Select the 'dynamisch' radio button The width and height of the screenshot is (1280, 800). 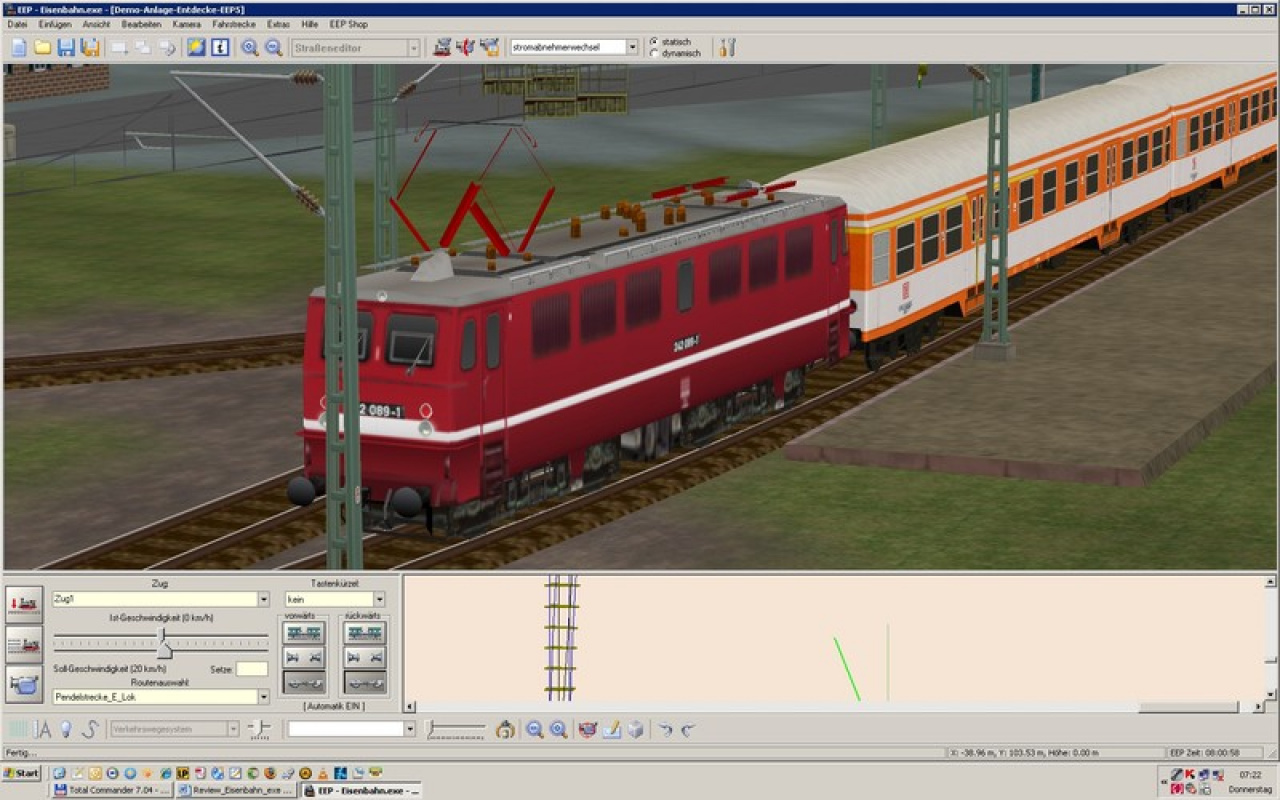[x=654, y=53]
